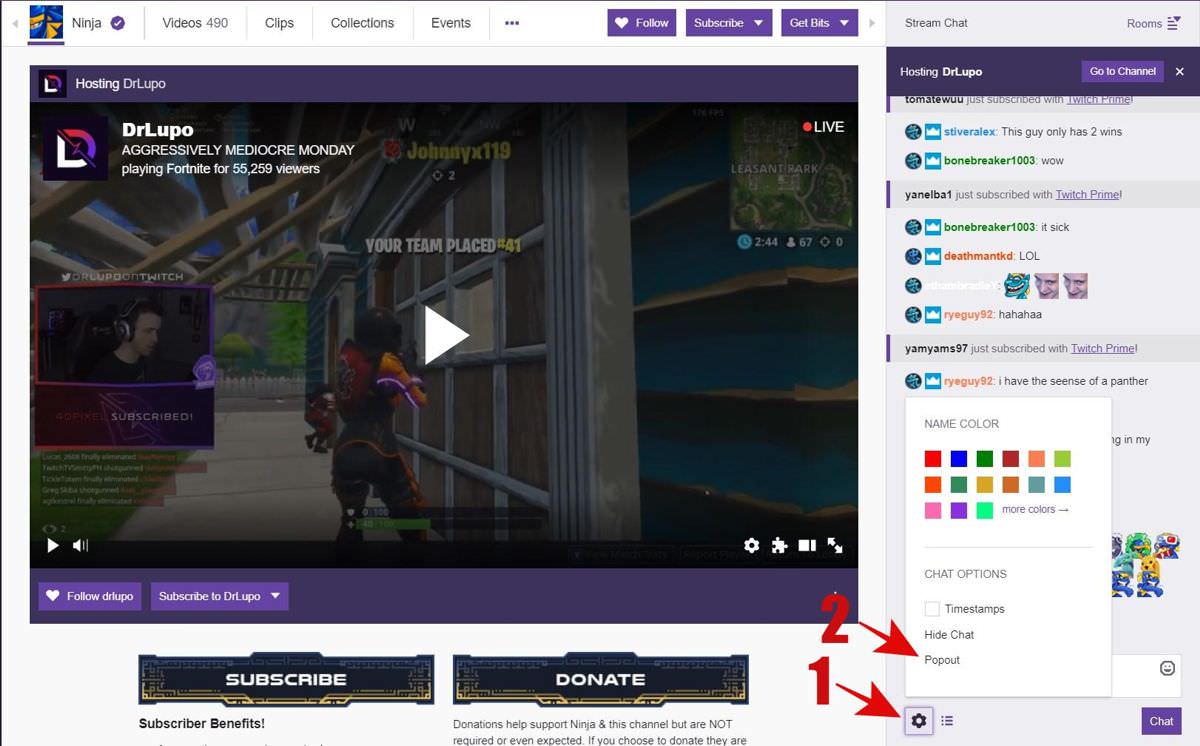Dismiss the Hosting DrLupo banner in chat
The height and width of the screenshot is (746, 1200).
tap(1179, 72)
